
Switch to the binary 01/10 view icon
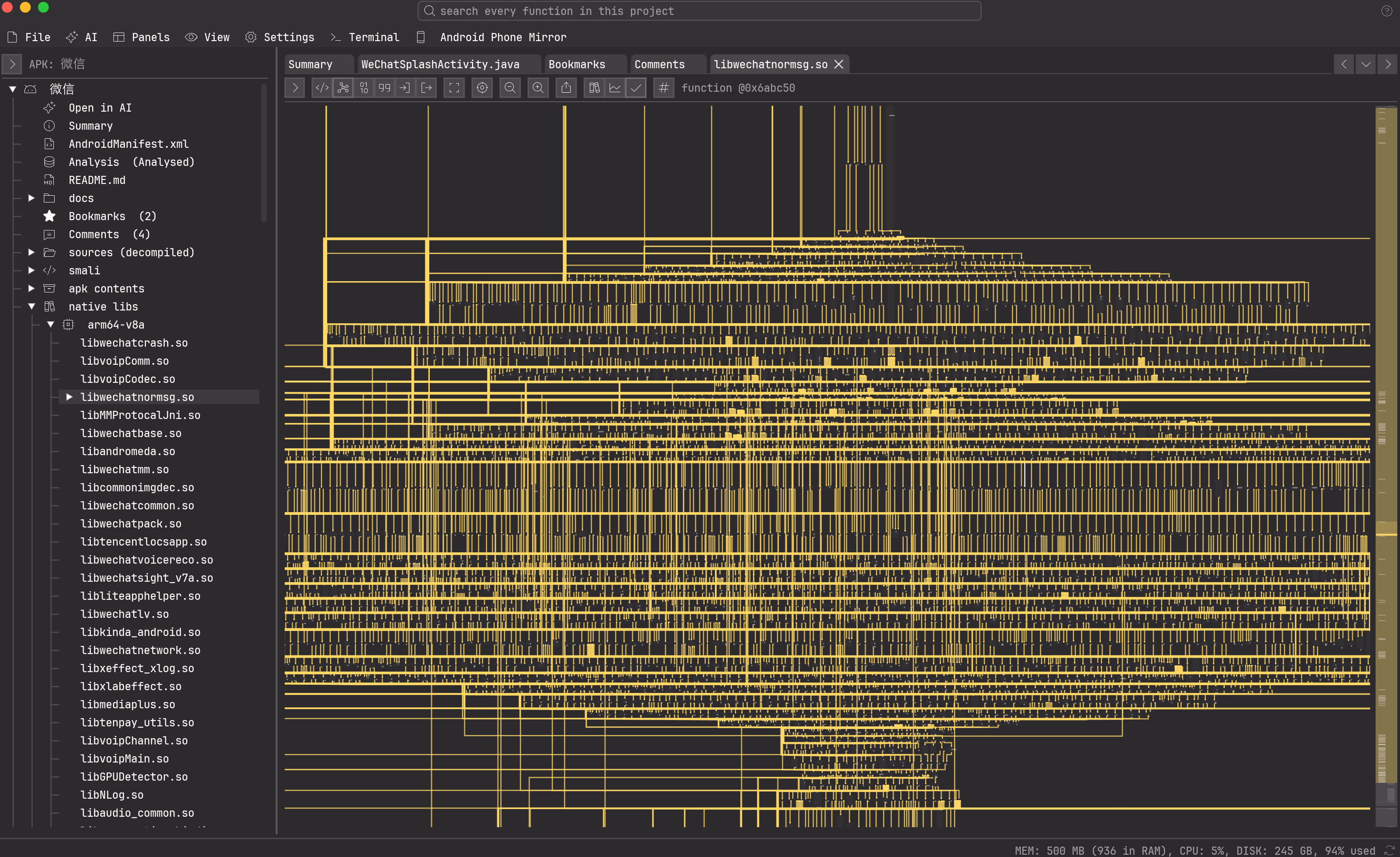coord(364,88)
